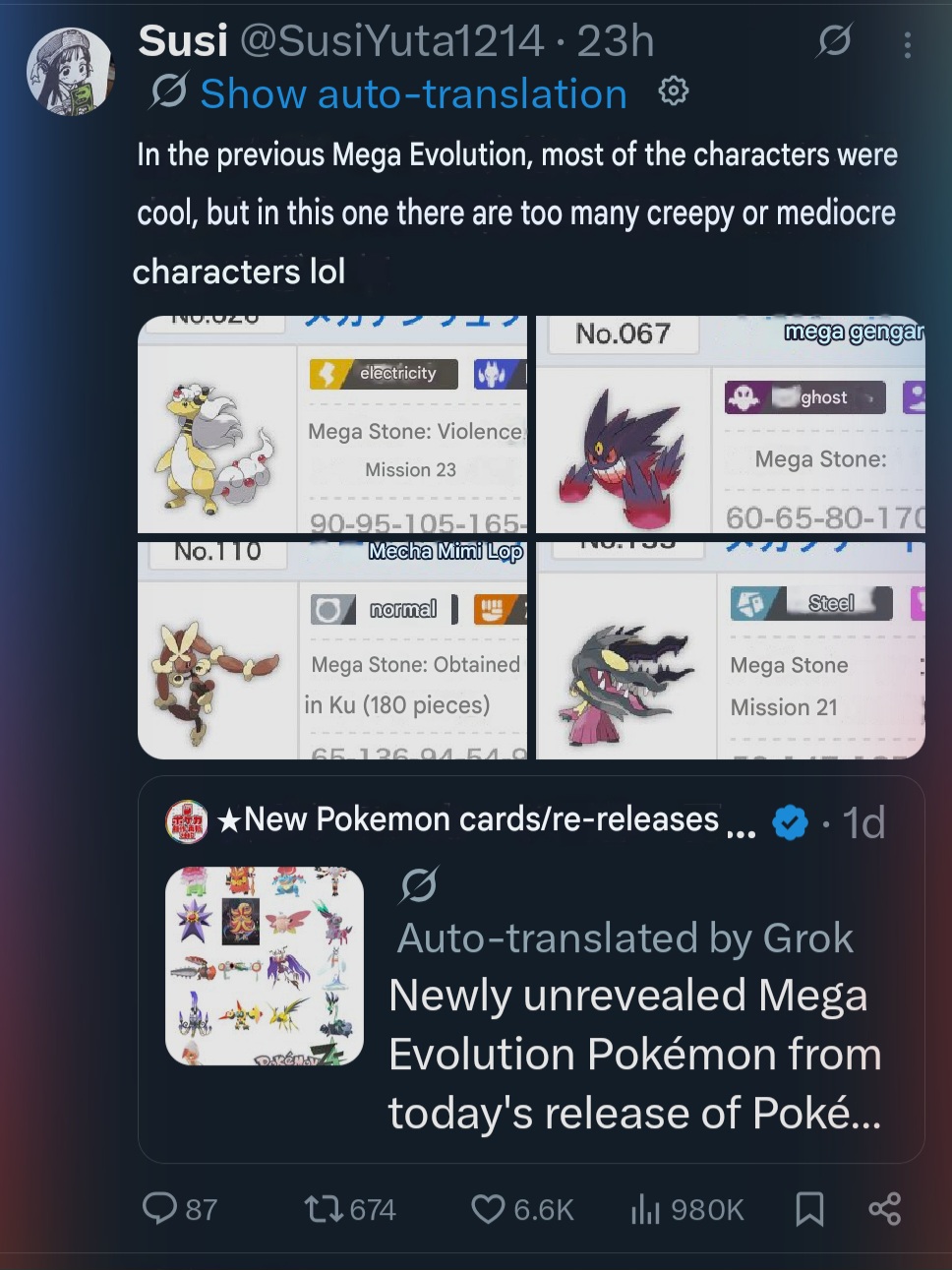
Task: Open quoted post's Pokemon collage thumbnail
Action: click(265, 966)
